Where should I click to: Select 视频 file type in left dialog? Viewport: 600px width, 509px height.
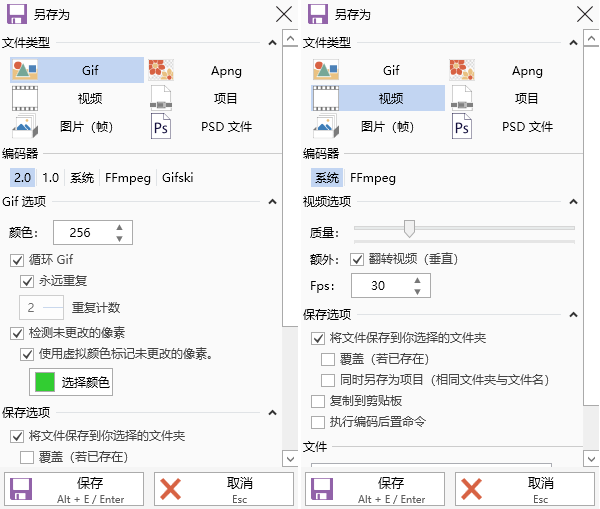pyautogui.click(x=77, y=98)
